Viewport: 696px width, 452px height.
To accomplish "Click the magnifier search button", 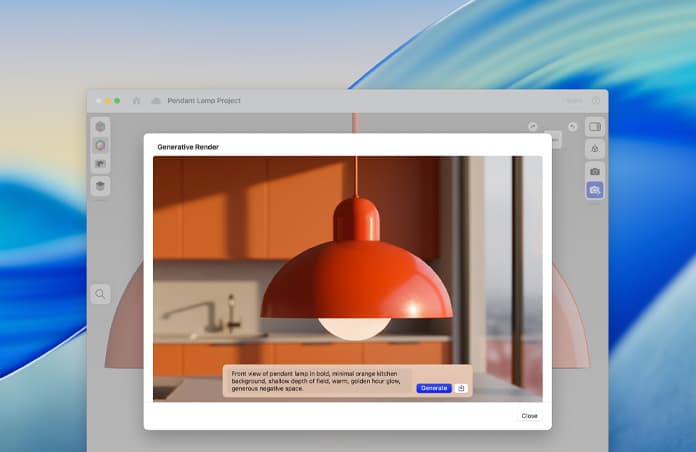I will coord(100,294).
